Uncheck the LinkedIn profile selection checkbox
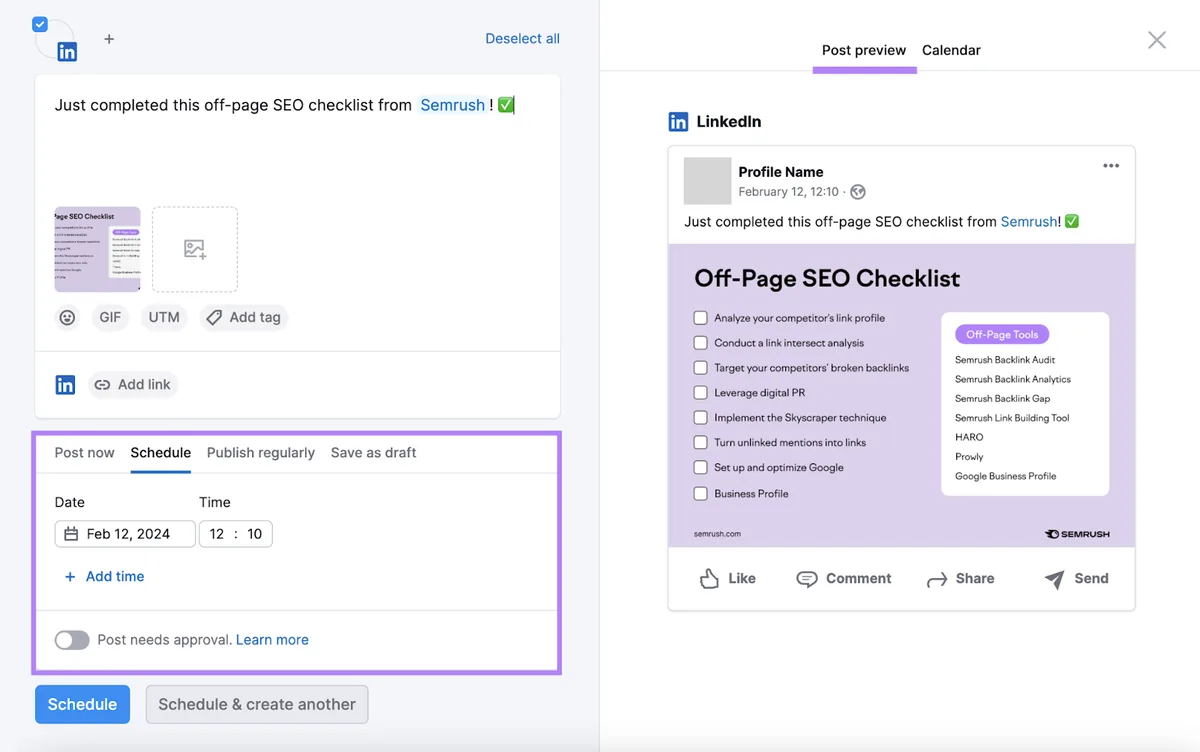This screenshot has width=1200, height=752. click(40, 25)
